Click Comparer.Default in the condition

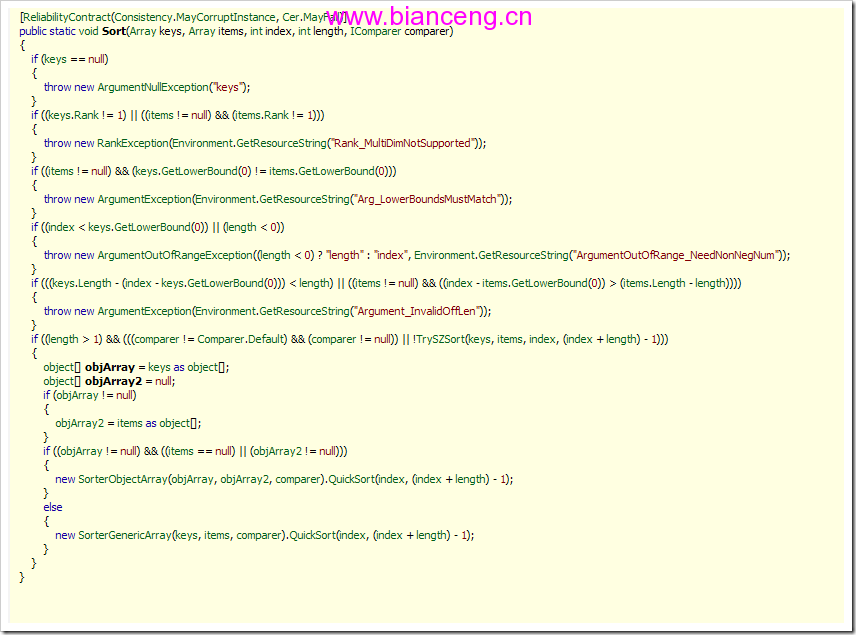[242, 339]
